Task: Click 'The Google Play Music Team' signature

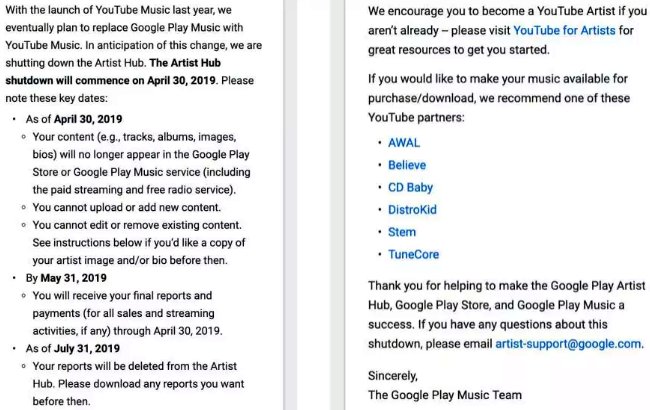Action: 445,395
